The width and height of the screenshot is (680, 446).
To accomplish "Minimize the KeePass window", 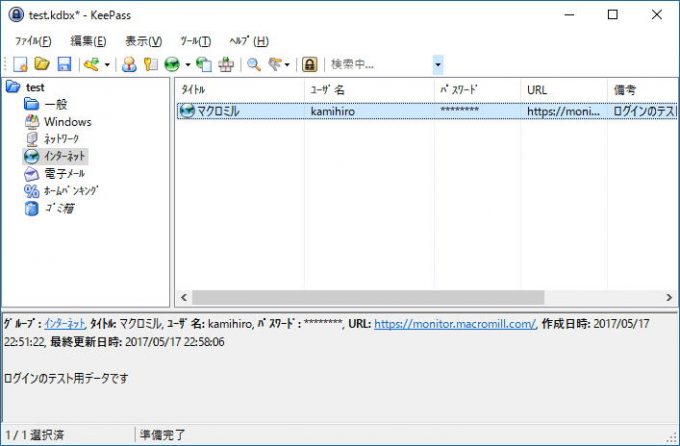I will [x=569, y=15].
